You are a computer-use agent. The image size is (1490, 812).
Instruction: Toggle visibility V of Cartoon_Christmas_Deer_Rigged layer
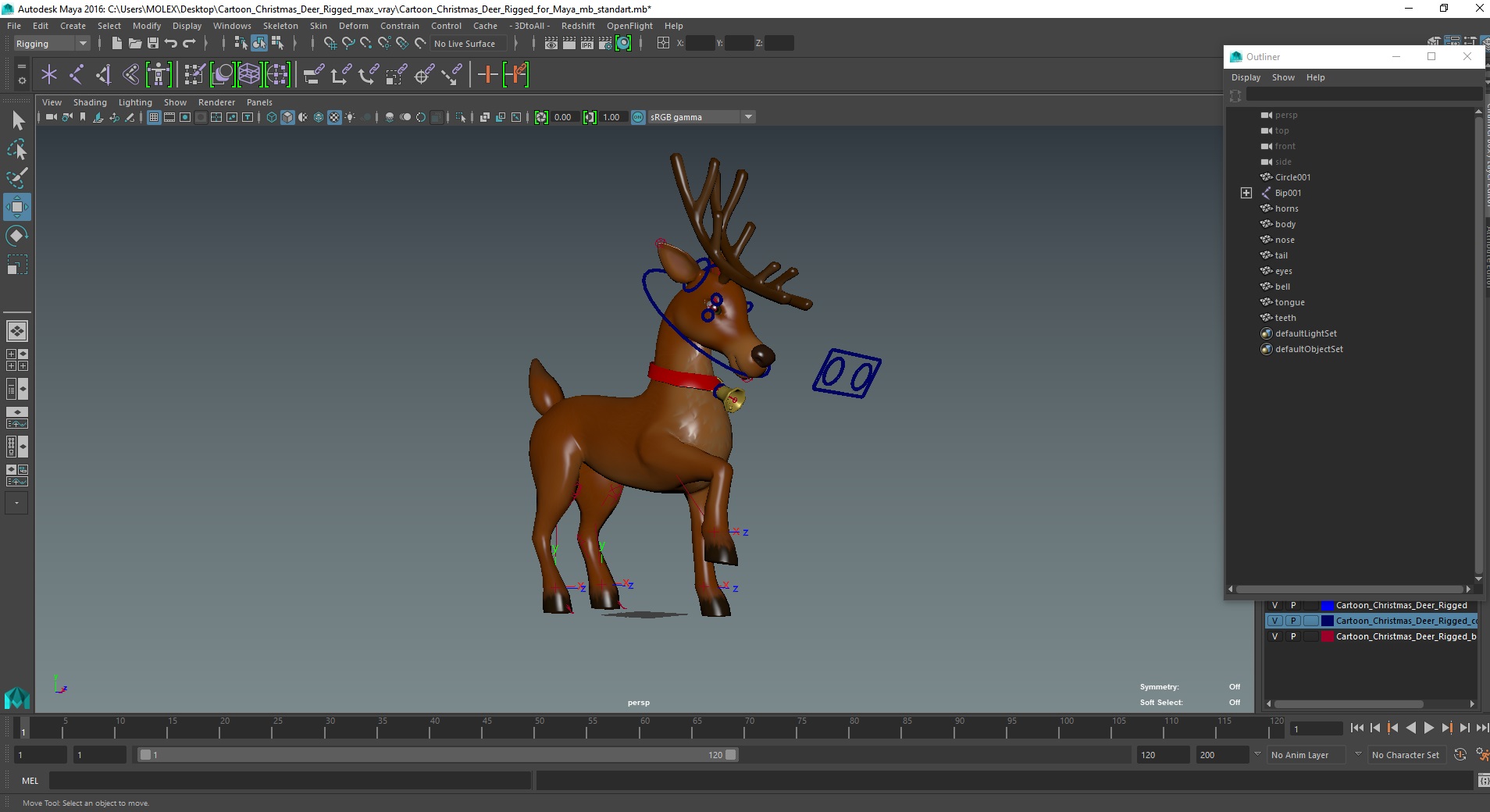click(1274, 605)
